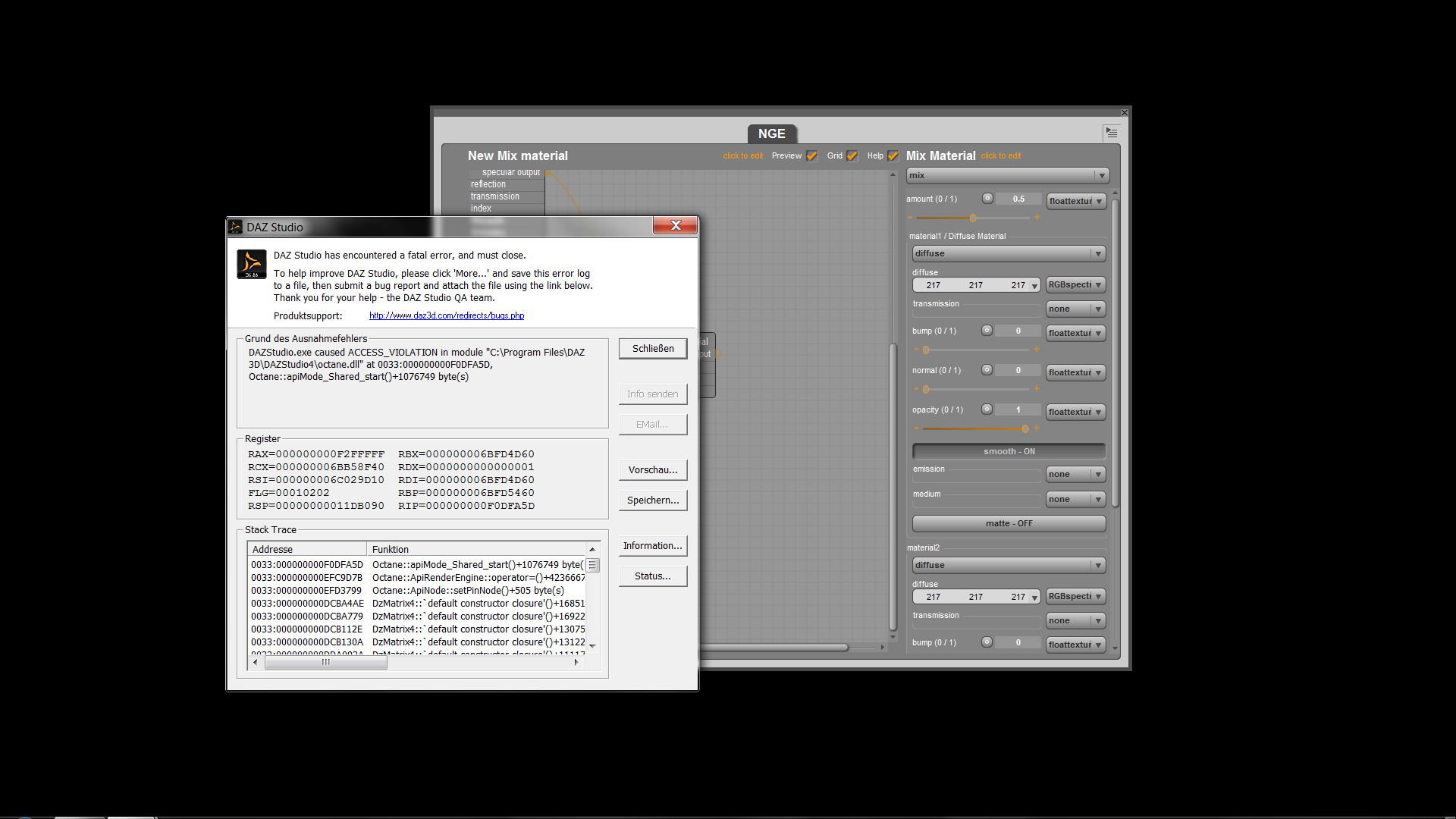Toggle the smooth - ON button

(x=1008, y=452)
